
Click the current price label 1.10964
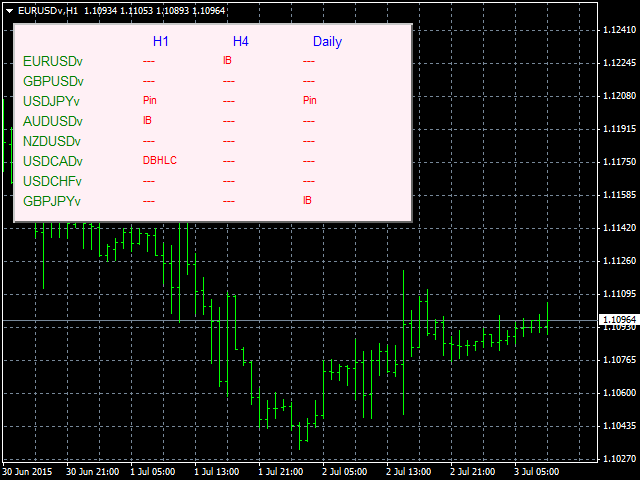[619, 319]
